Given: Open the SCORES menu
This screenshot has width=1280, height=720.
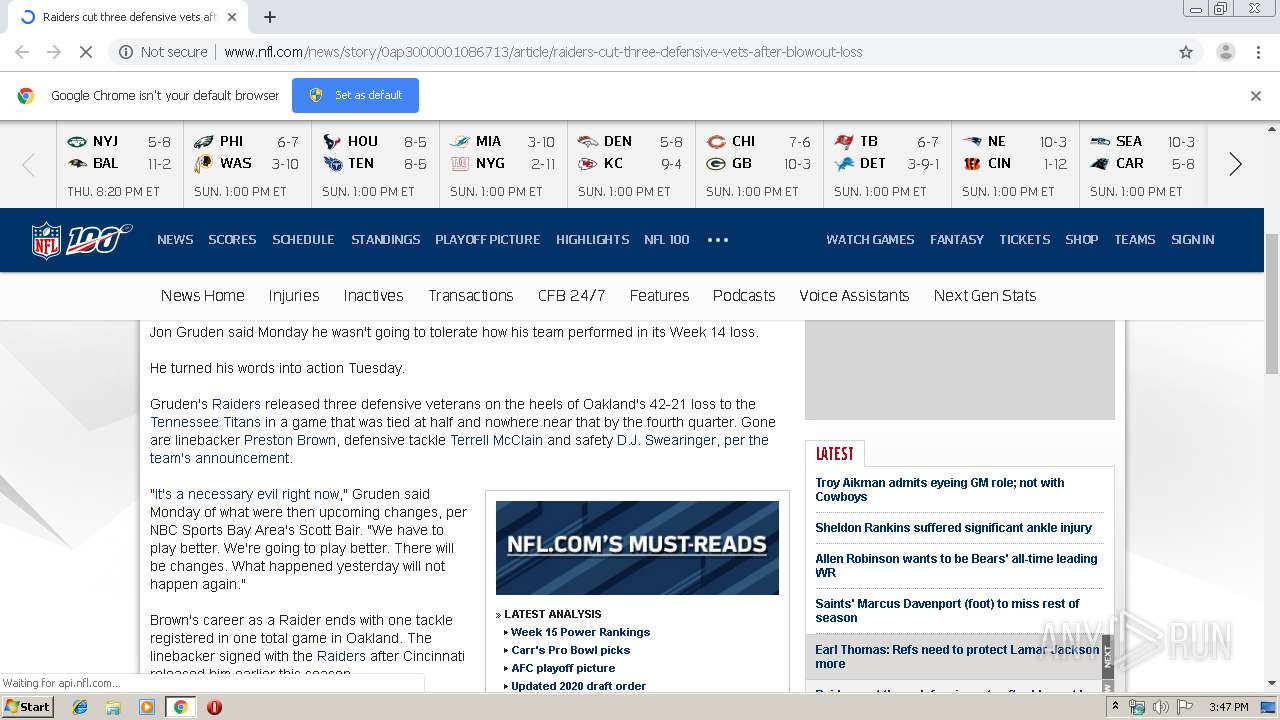Looking at the screenshot, I should point(232,240).
